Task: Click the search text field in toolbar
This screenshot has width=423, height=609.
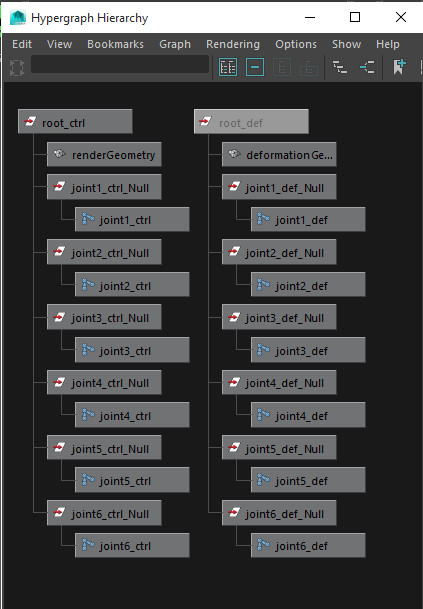Action: (120, 64)
